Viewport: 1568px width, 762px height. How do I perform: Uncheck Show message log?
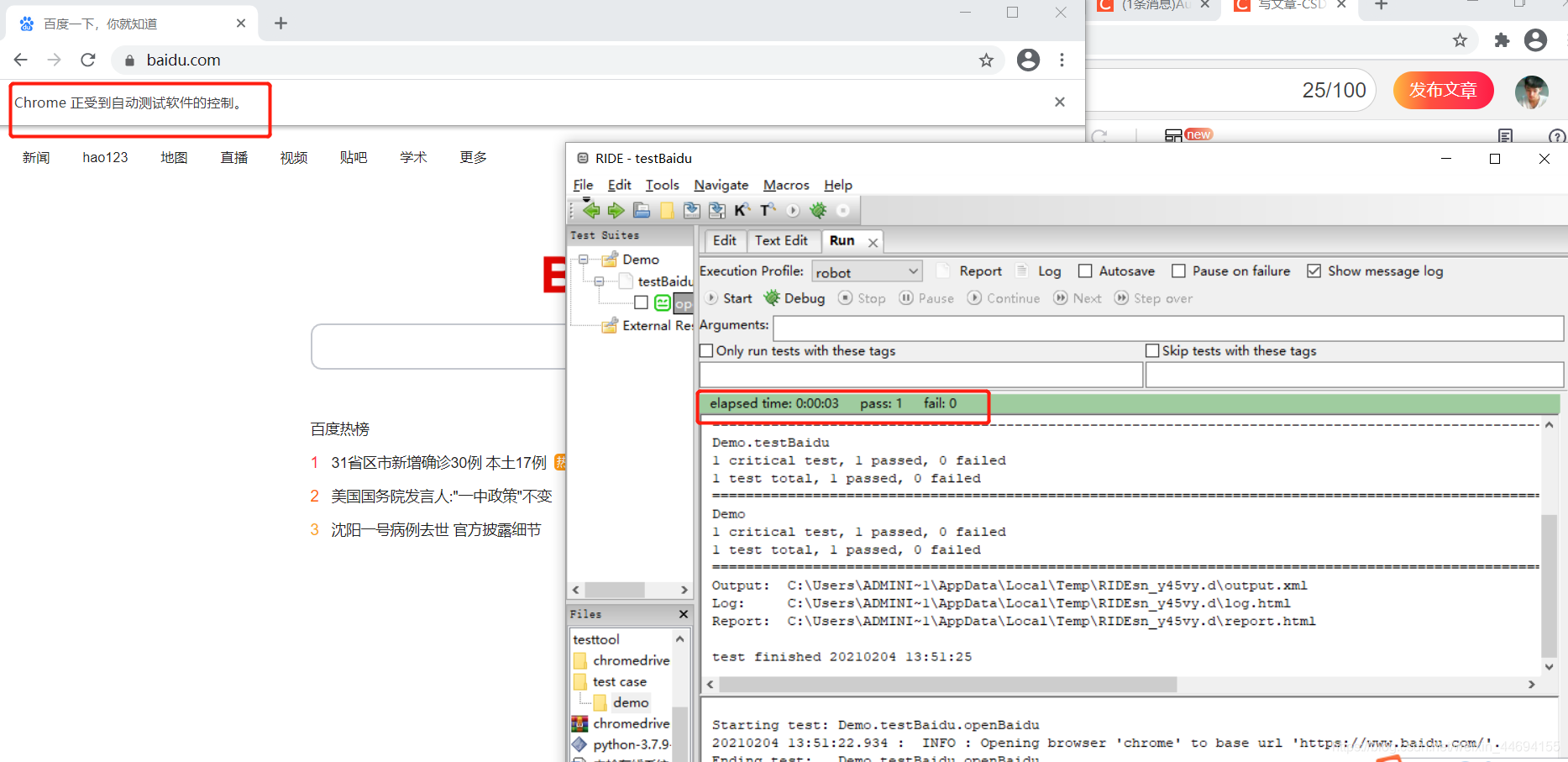pyautogui.click(x=1314, y=271)
